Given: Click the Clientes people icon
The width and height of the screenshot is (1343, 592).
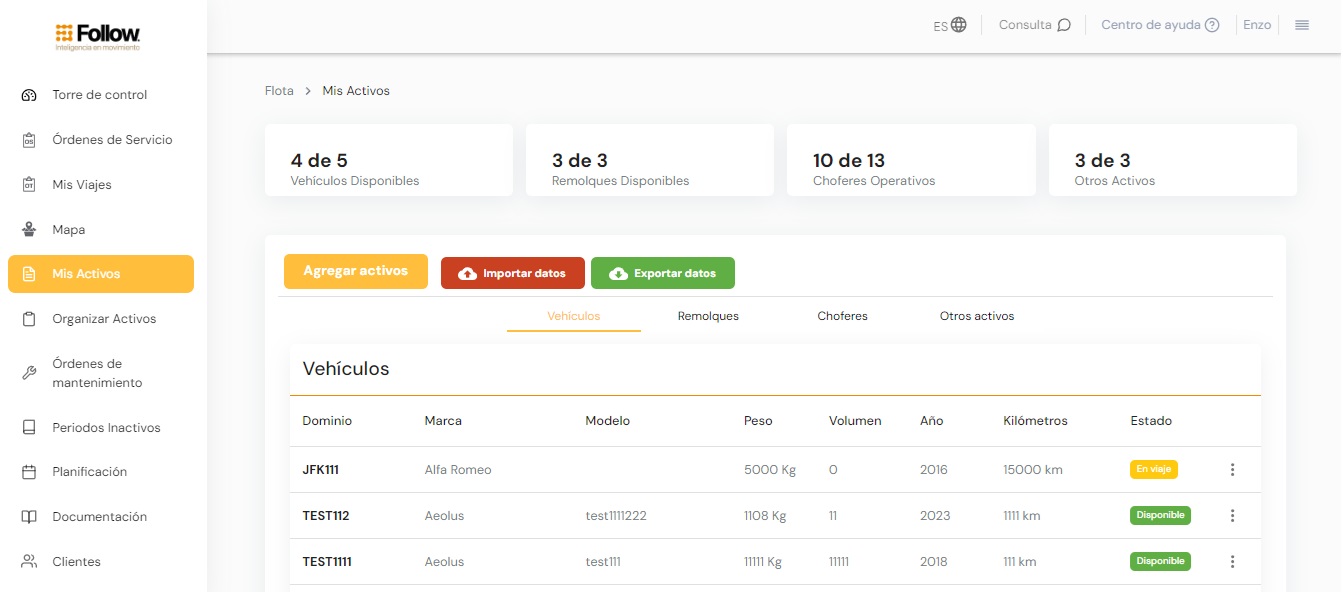Looking at the screenshot, I should pos(29,562).
